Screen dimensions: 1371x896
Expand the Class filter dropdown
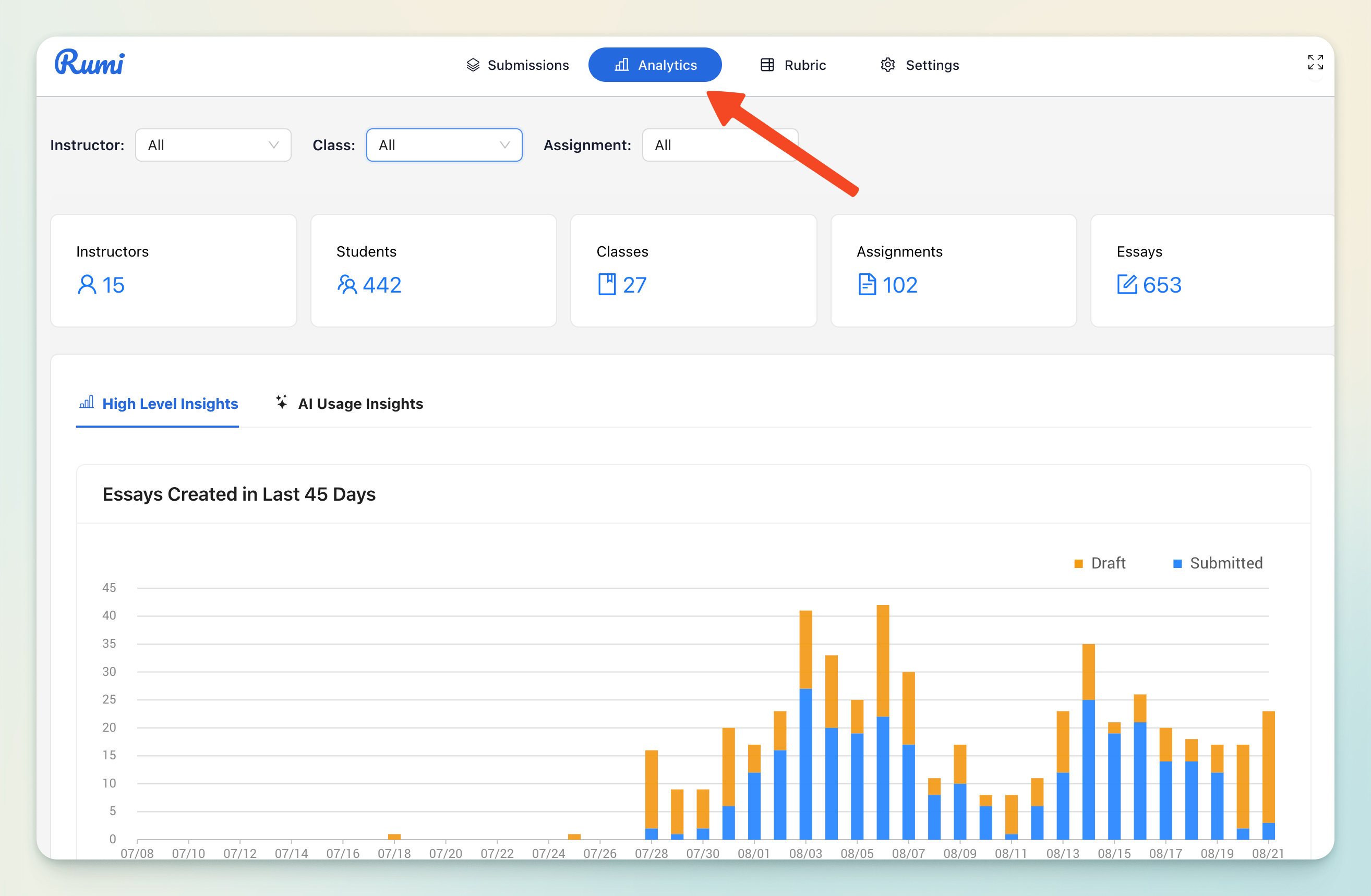tap(444, 145)
